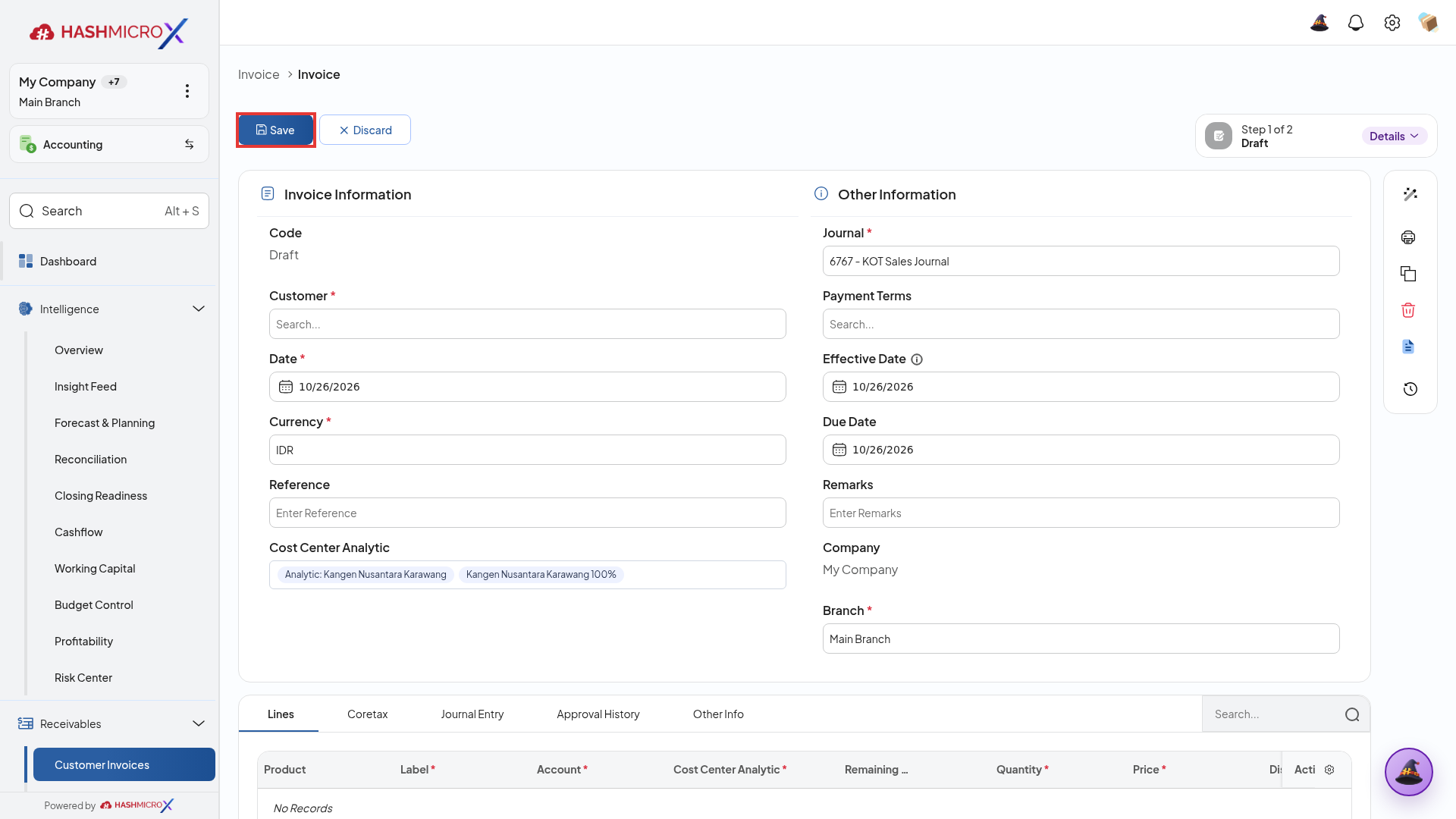This screenshot has height=819, width=1456.
Task: Open the settings gear in top bar
Action: (1392, 23)
